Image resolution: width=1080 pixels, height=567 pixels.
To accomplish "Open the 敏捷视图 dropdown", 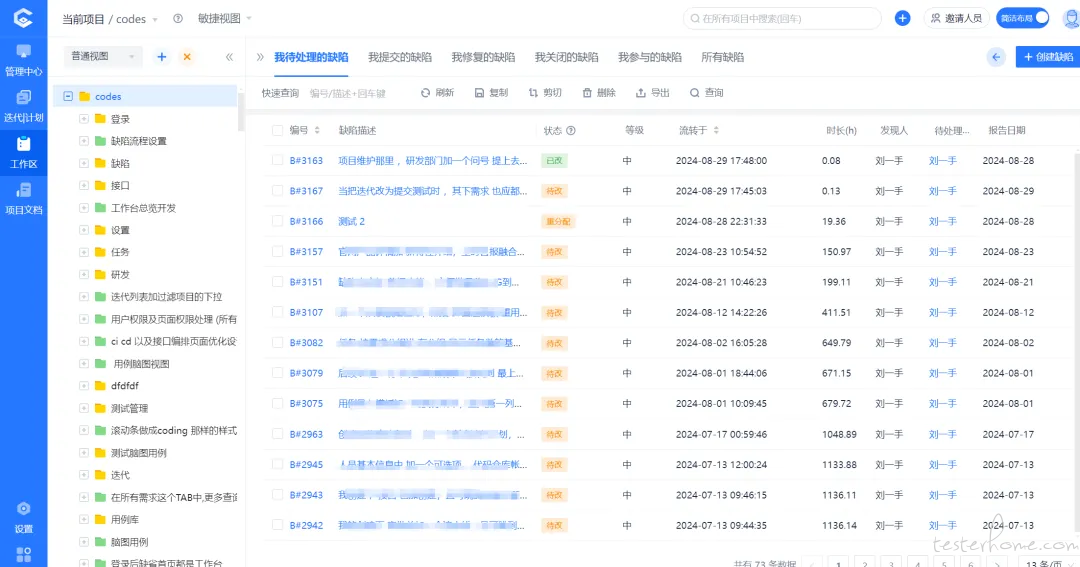I will point(225,19).
